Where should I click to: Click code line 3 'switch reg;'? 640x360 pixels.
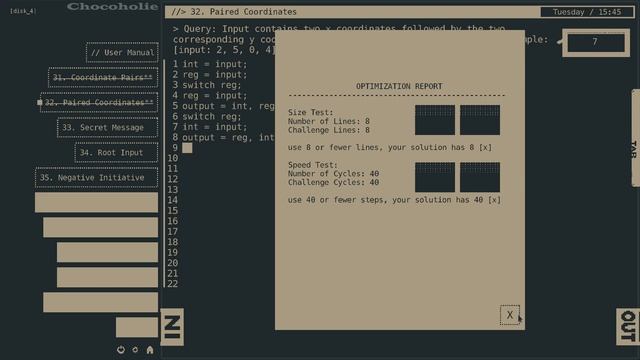pos(212,85)
